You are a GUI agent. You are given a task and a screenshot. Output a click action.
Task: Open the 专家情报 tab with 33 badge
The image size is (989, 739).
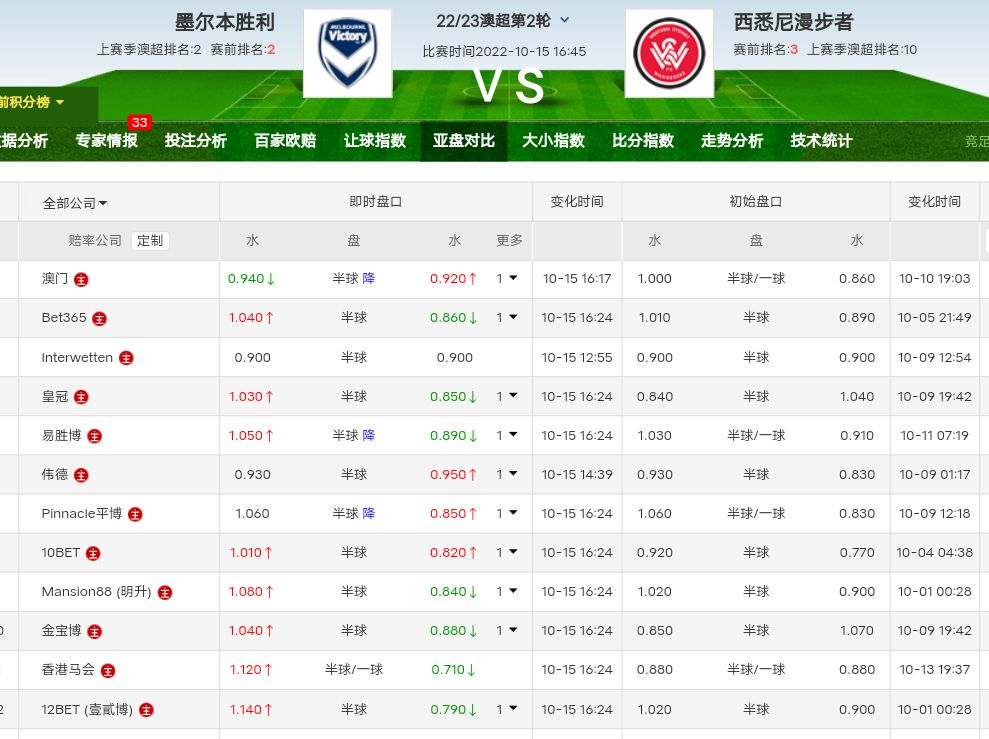pos(107,141)
